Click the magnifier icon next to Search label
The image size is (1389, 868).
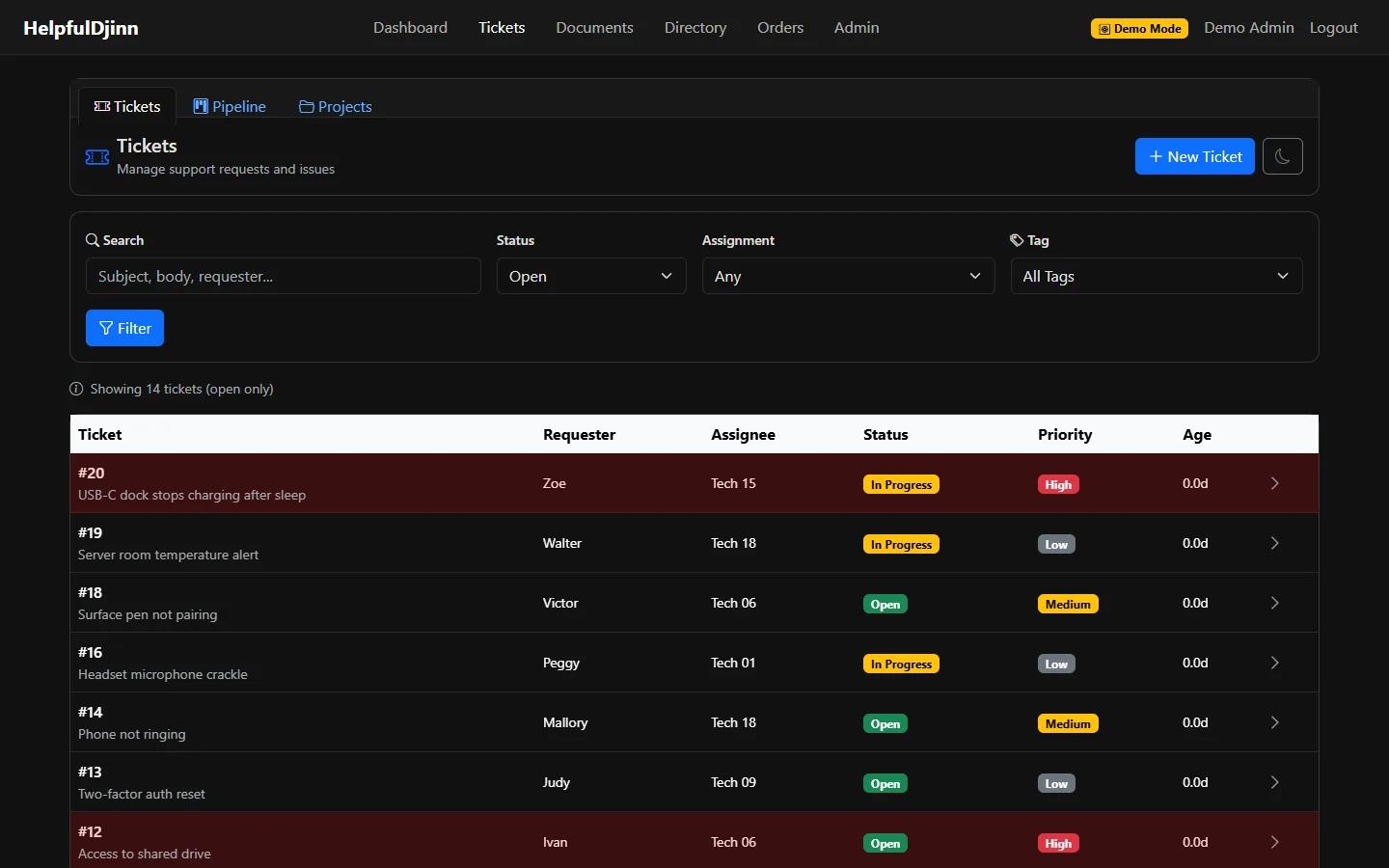[93, 240]
